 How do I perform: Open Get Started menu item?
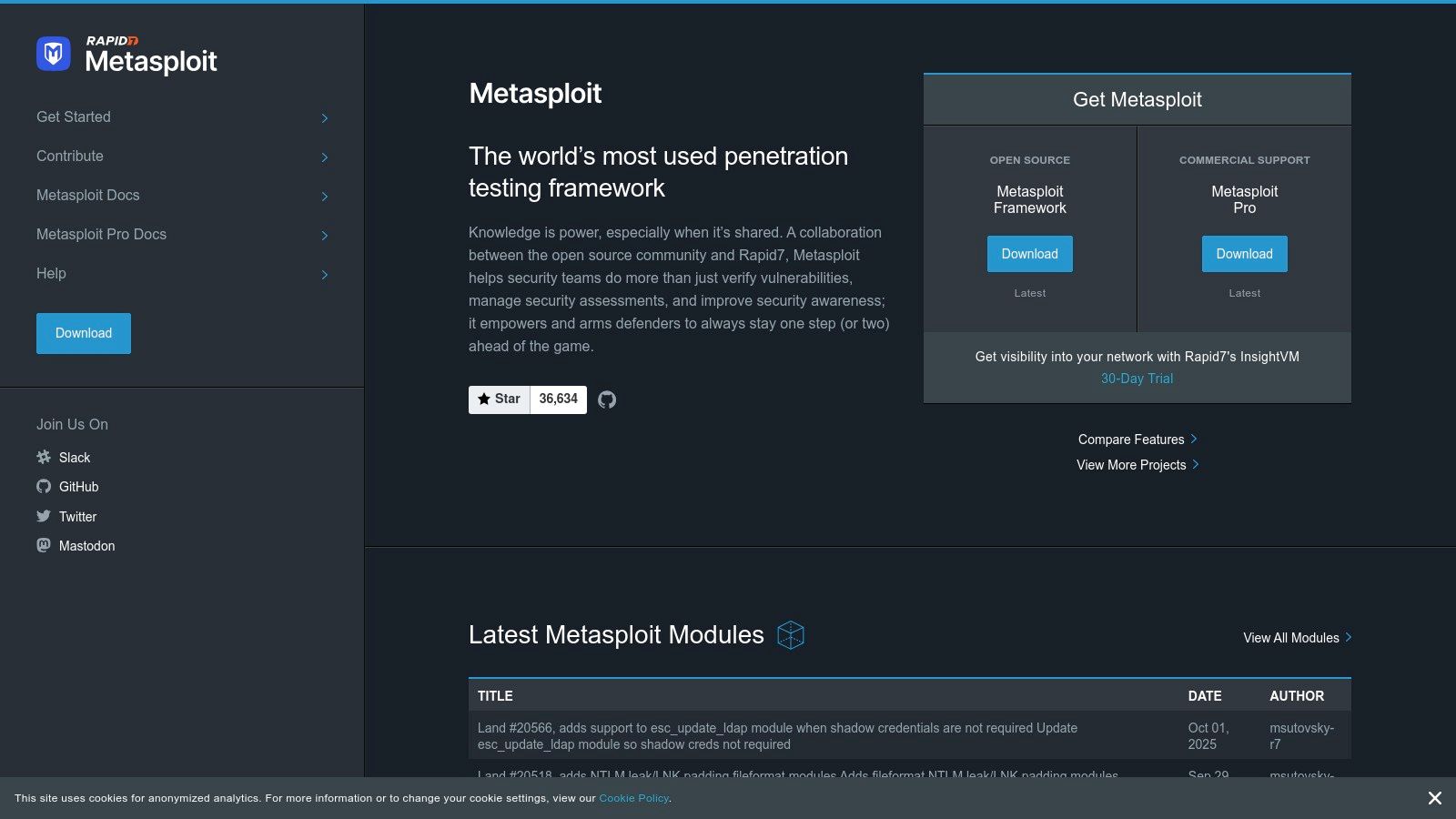(74, 117)
